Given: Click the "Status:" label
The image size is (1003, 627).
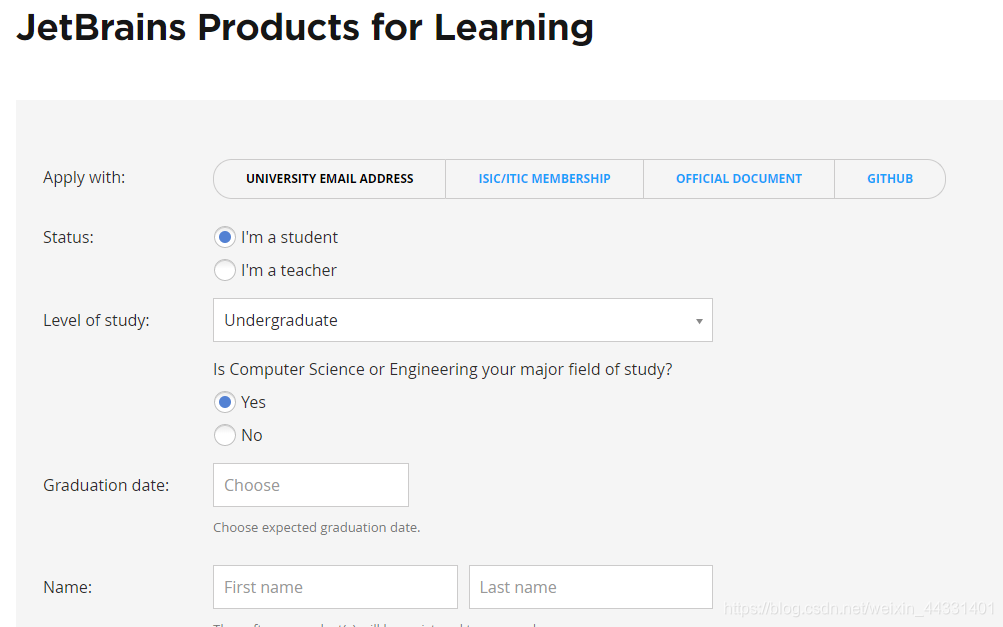Looking at the screenshot, I should [68, 238].
